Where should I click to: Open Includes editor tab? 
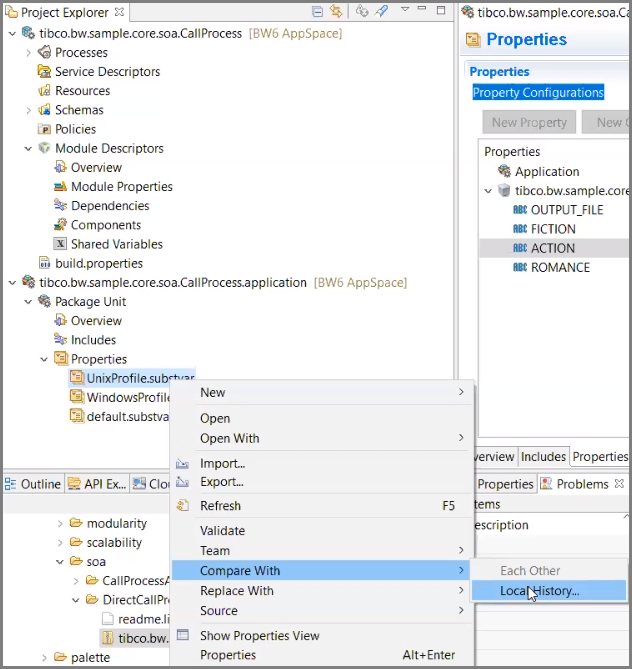pos(543,457)
